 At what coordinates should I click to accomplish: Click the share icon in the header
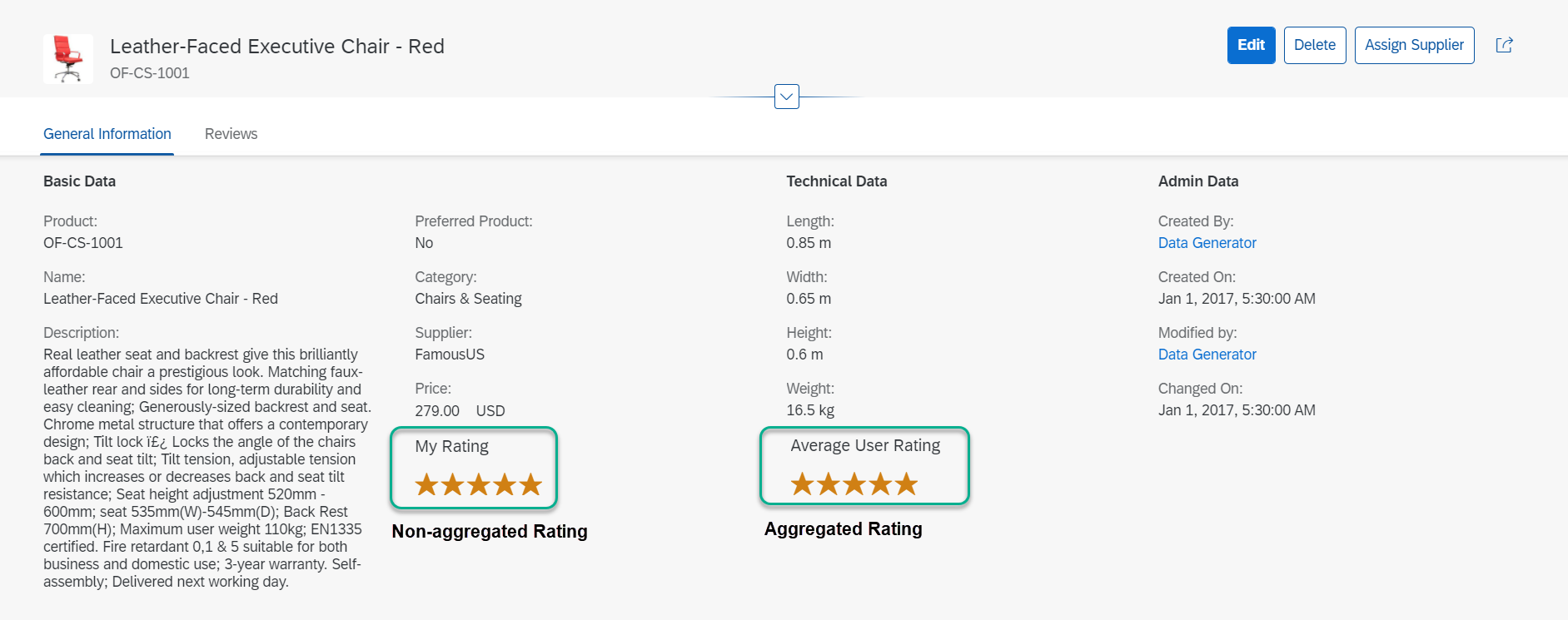(x=1504, y=45)
